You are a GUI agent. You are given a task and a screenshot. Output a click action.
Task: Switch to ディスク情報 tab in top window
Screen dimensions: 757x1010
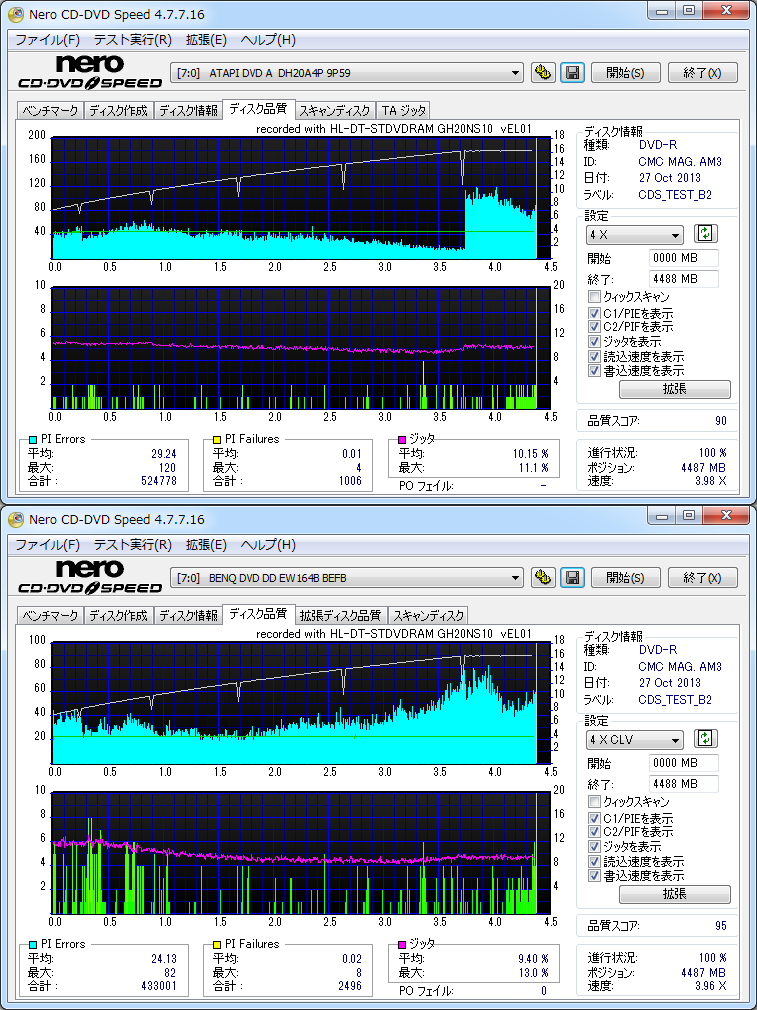click(188, 111)
